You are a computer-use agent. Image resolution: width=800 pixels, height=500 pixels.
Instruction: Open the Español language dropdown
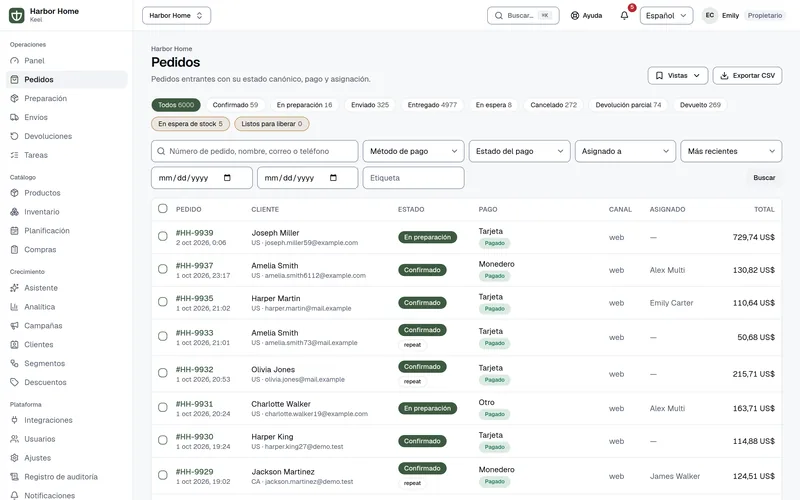click(666, 15)
